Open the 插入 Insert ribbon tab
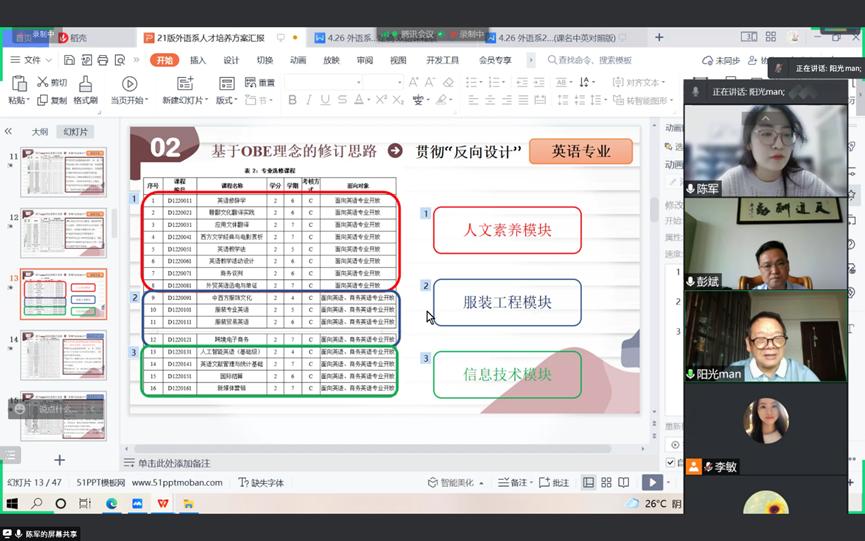 198,60
